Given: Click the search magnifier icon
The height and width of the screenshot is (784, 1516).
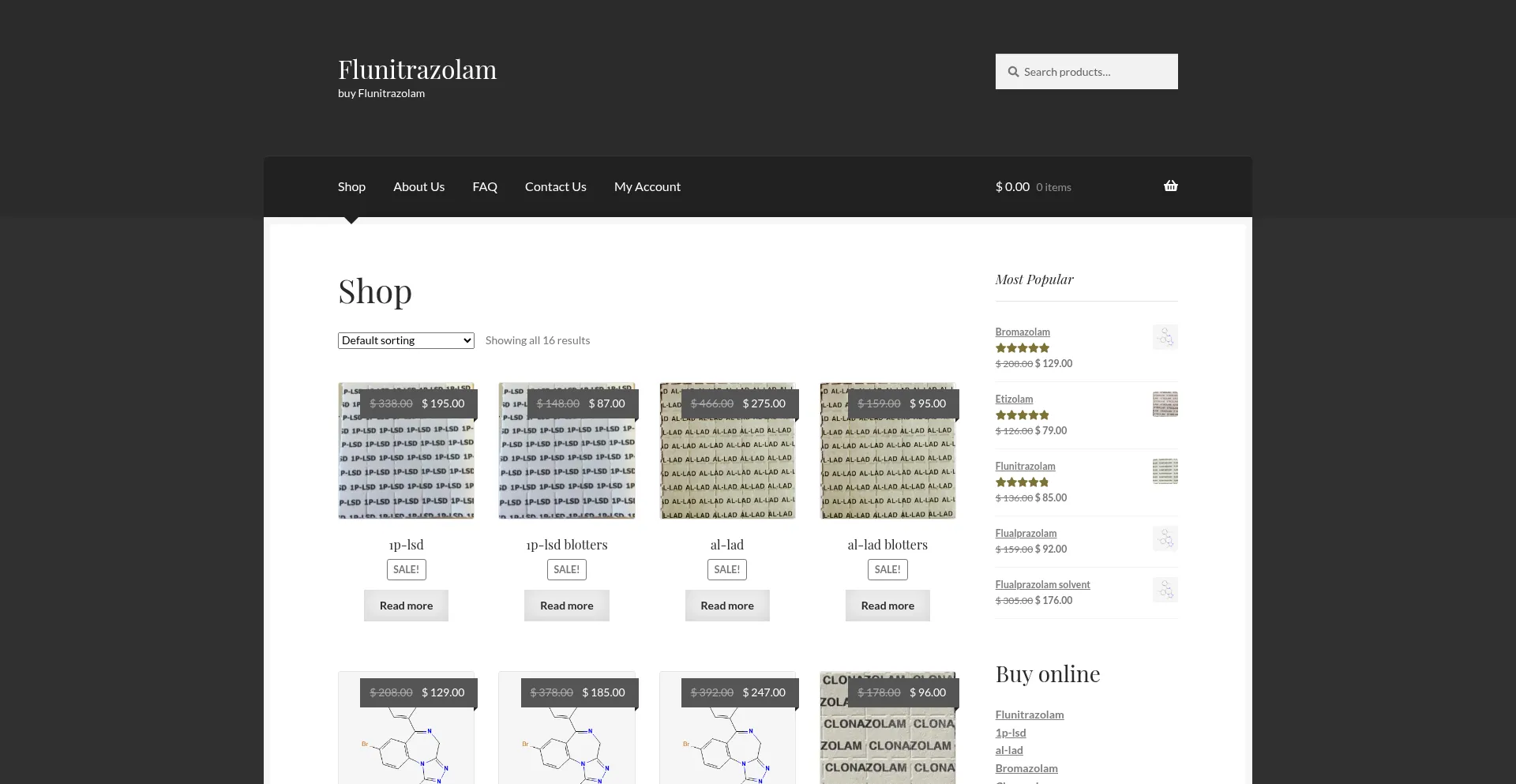Looking at the screenshot, I should tap(1013, 72).
